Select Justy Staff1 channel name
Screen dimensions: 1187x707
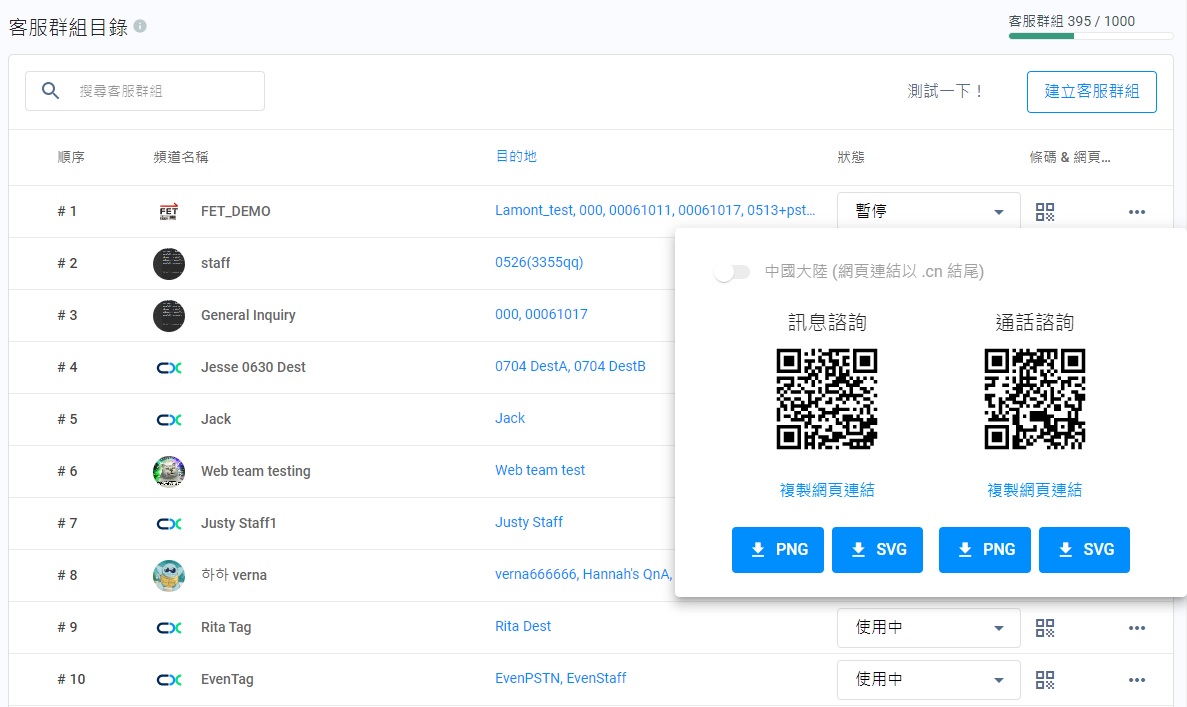pos(238,524)
